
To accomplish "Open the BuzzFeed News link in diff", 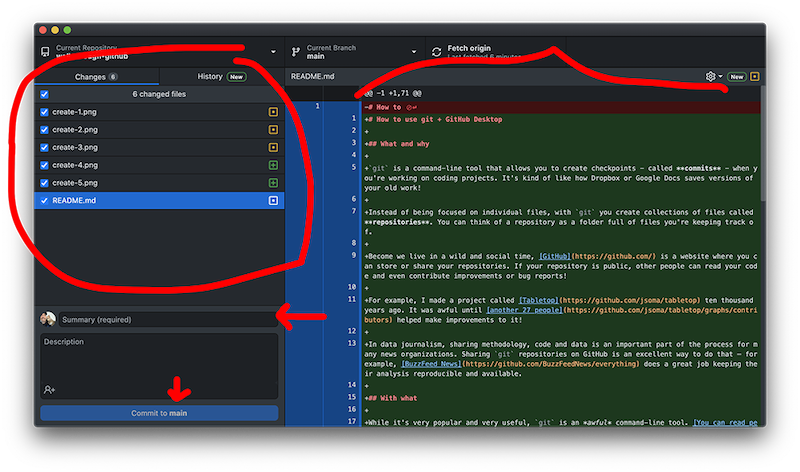I will point(431,364).
